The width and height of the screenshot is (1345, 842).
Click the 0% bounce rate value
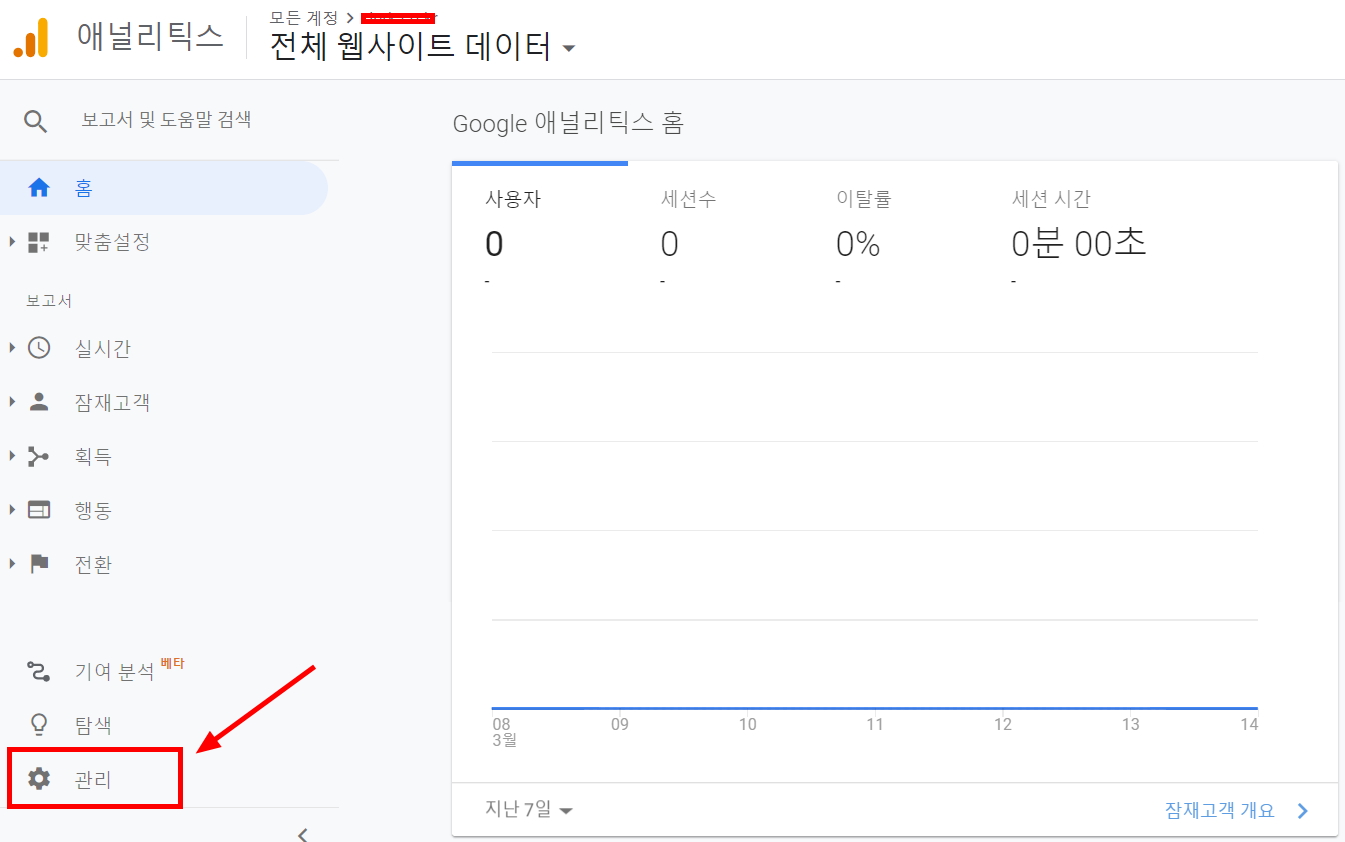point(858,244)
